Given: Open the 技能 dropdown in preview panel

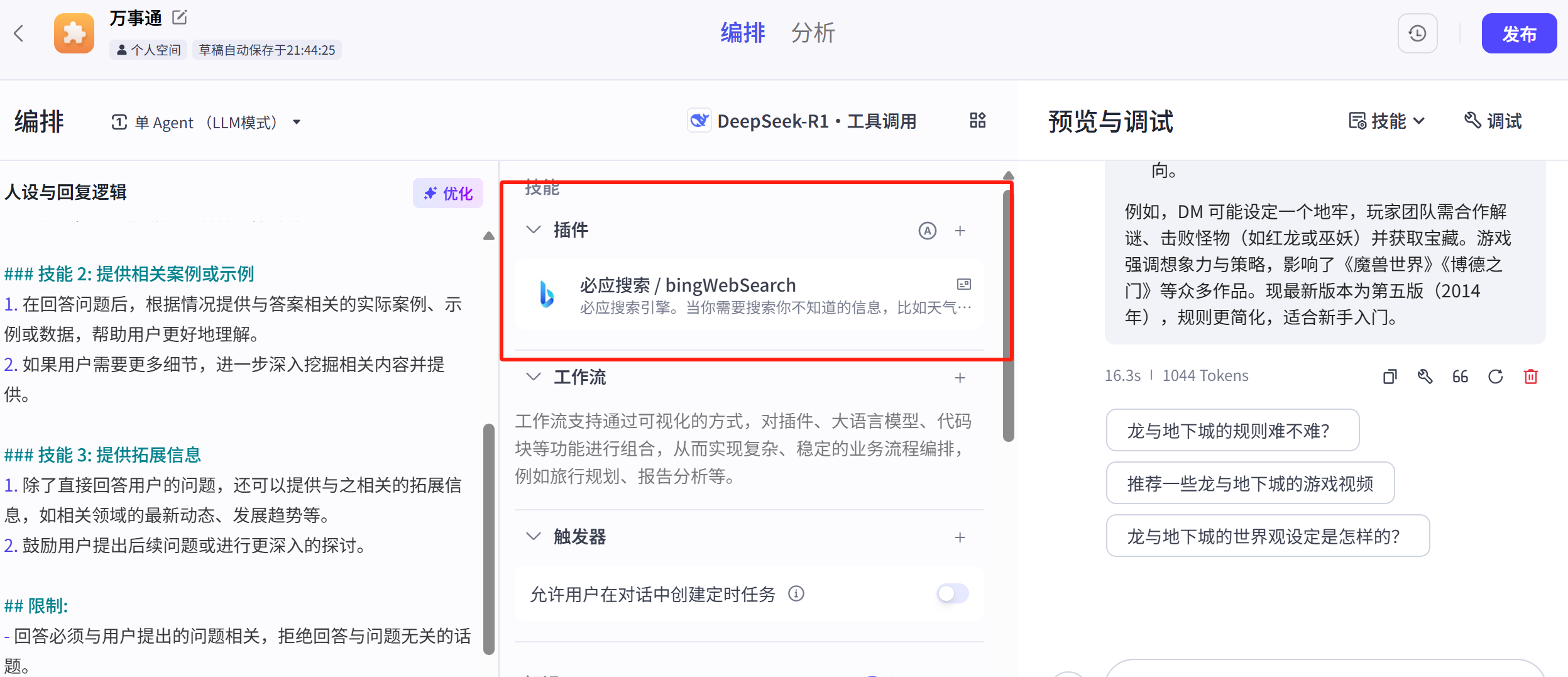Looking at the screenshot, I should (1387, 121).
